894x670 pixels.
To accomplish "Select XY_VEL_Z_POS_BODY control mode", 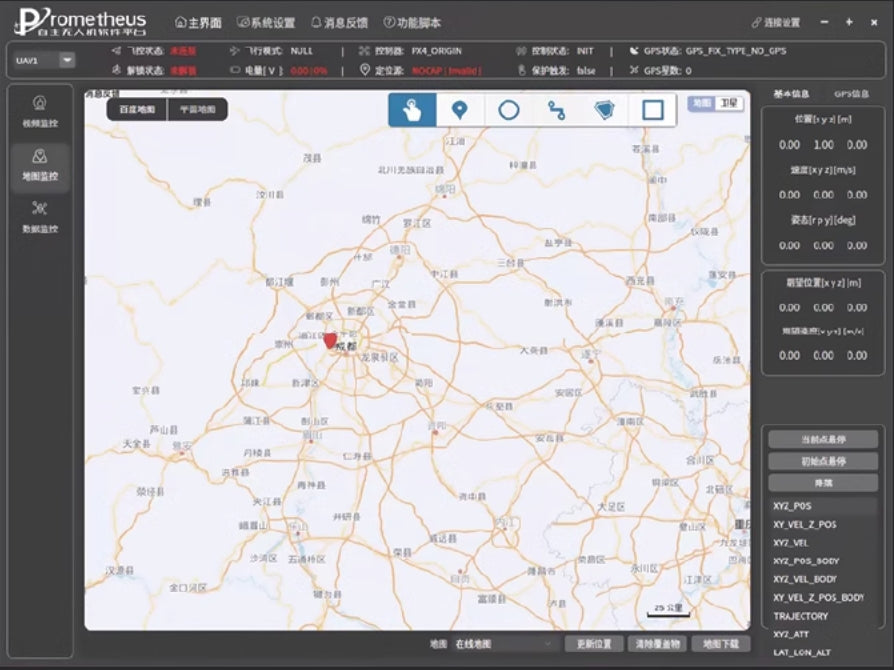I will pyautogui.click(x=823, y=597).
